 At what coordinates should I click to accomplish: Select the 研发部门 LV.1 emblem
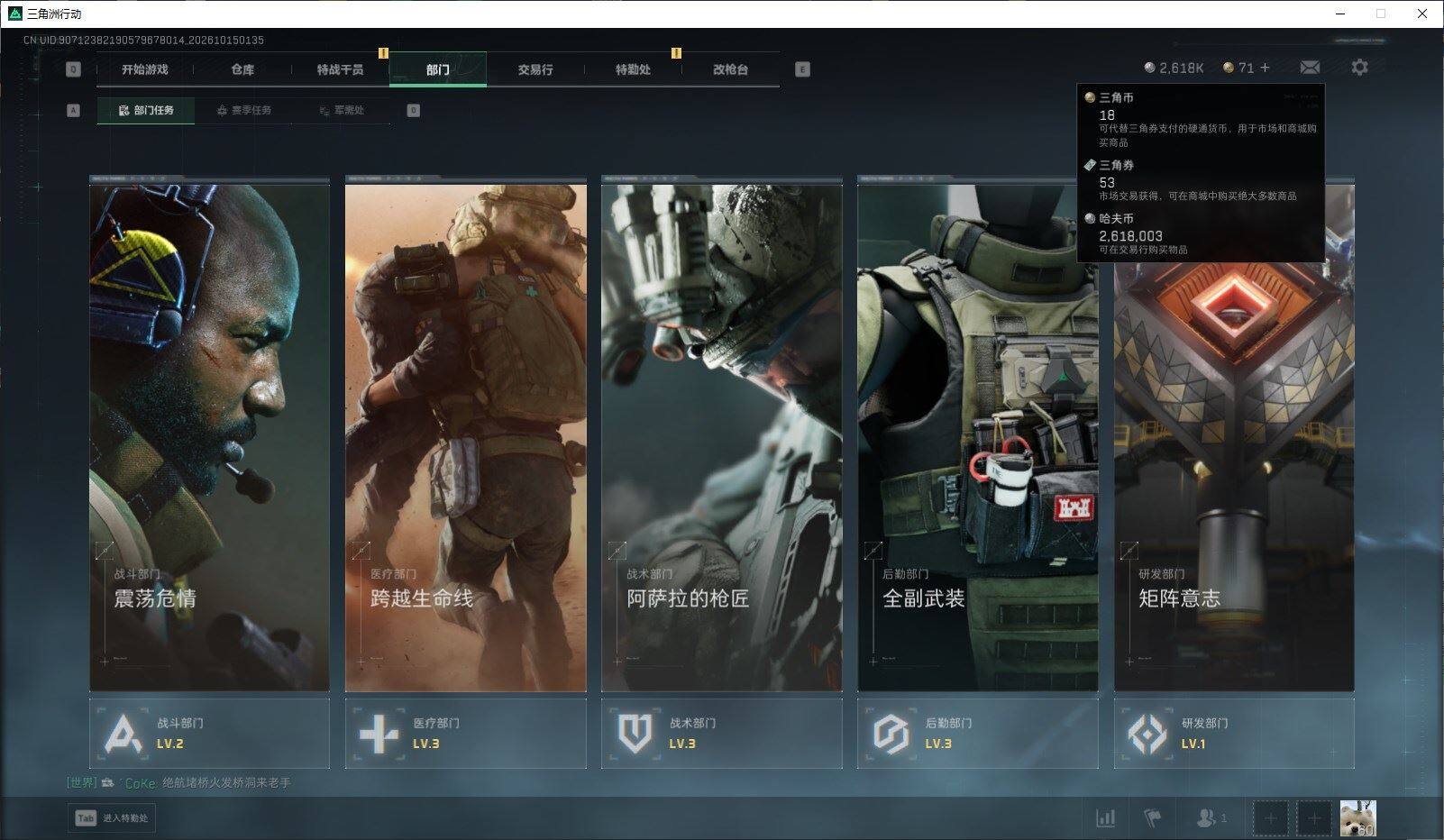[1147, 734]
